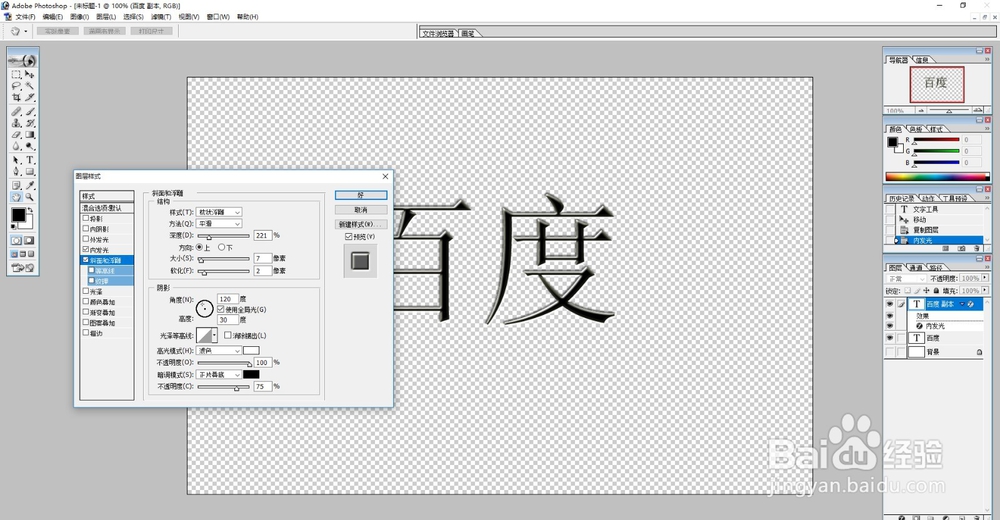Switch to the 通道 channels tab
Screen dimensions: 1000x520
tap(916, 267)
